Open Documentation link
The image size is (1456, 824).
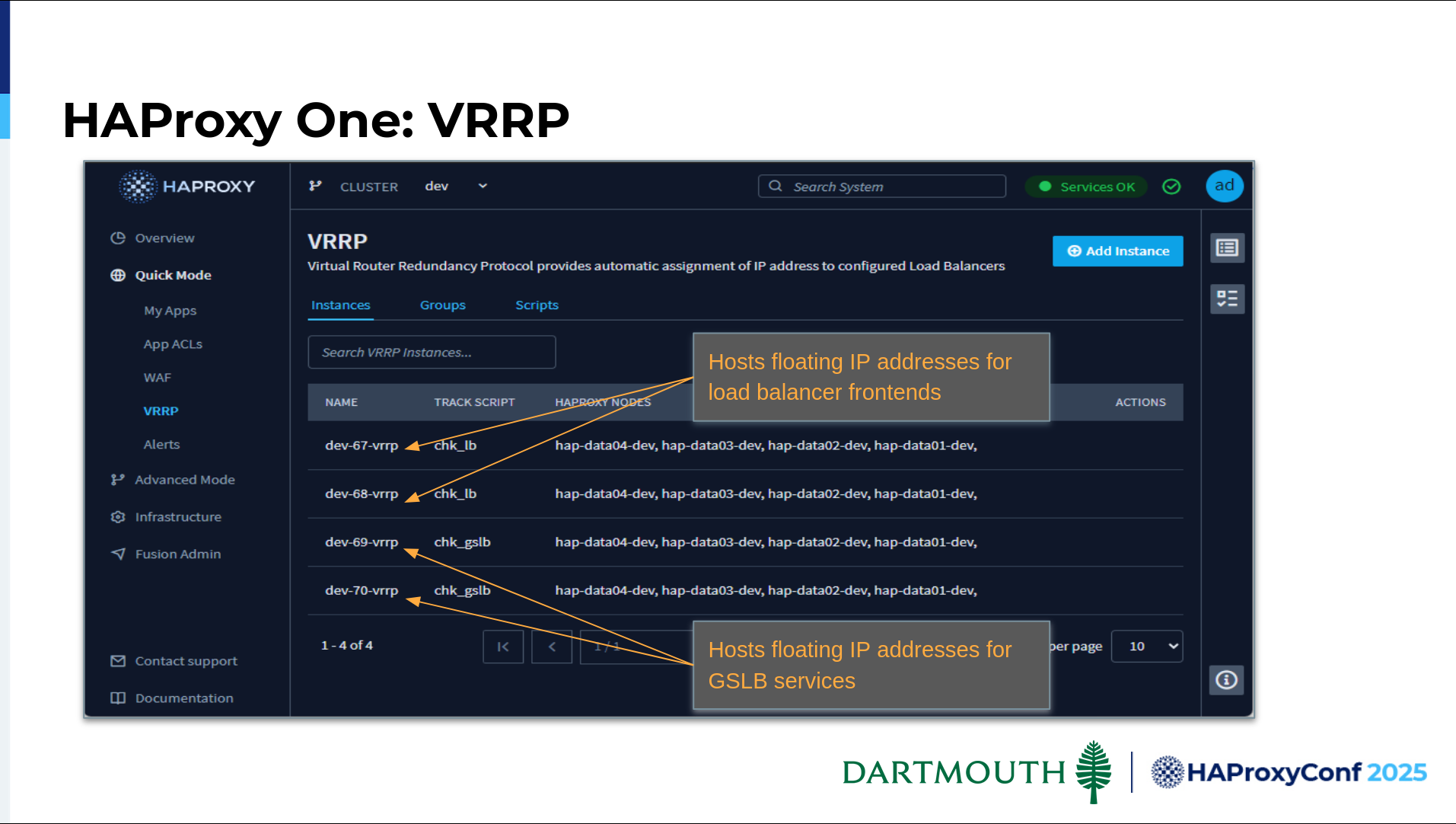click(x=184, y=698)
